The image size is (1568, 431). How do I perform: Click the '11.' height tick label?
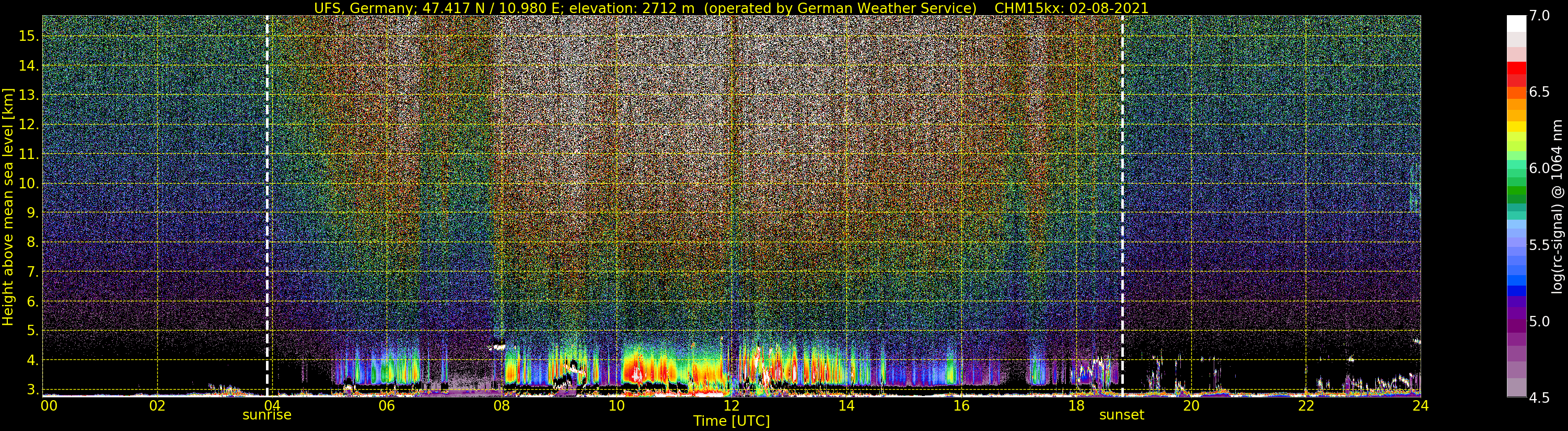point(28,154)
